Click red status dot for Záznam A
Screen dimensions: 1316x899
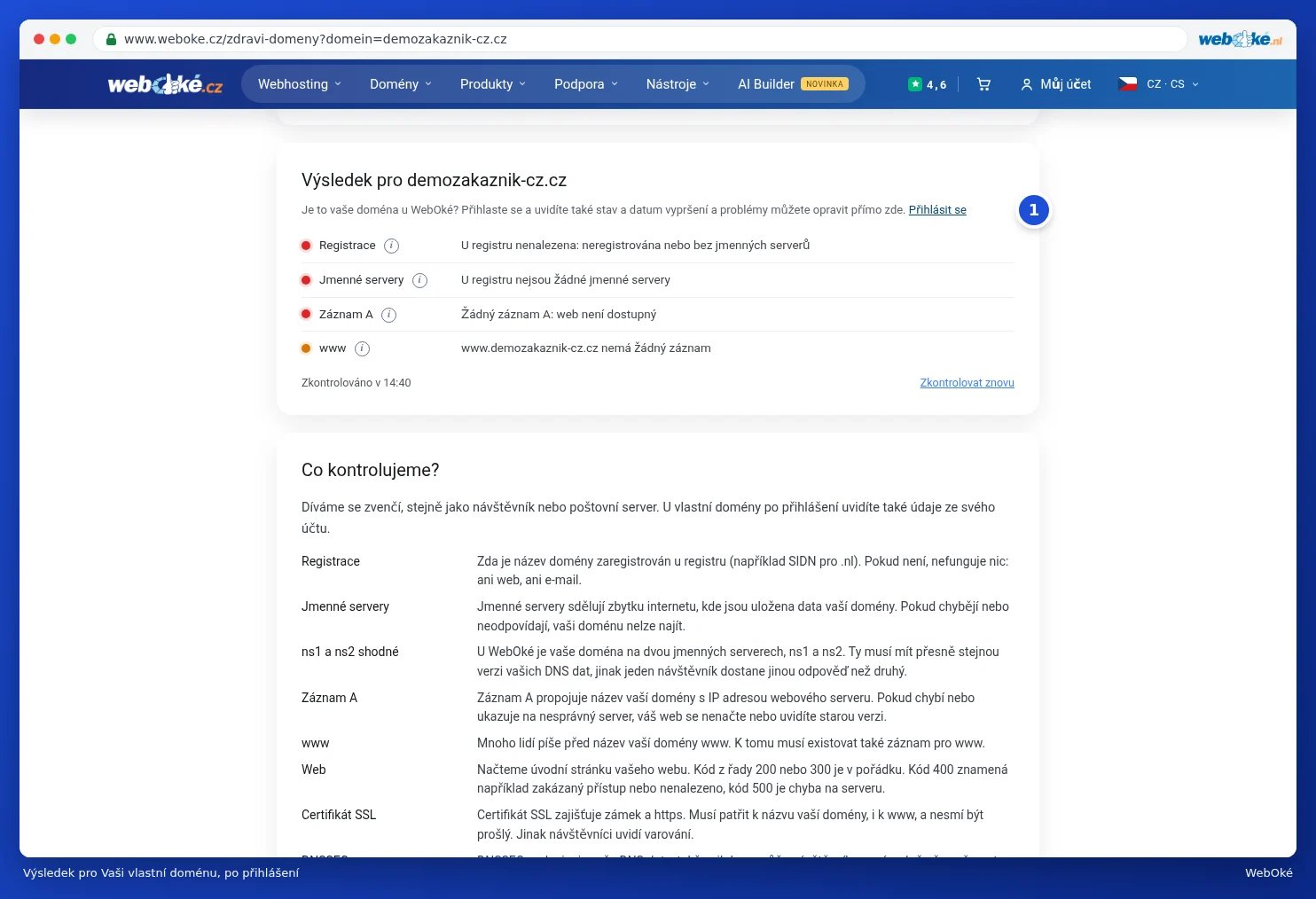(x=306, y=315)
